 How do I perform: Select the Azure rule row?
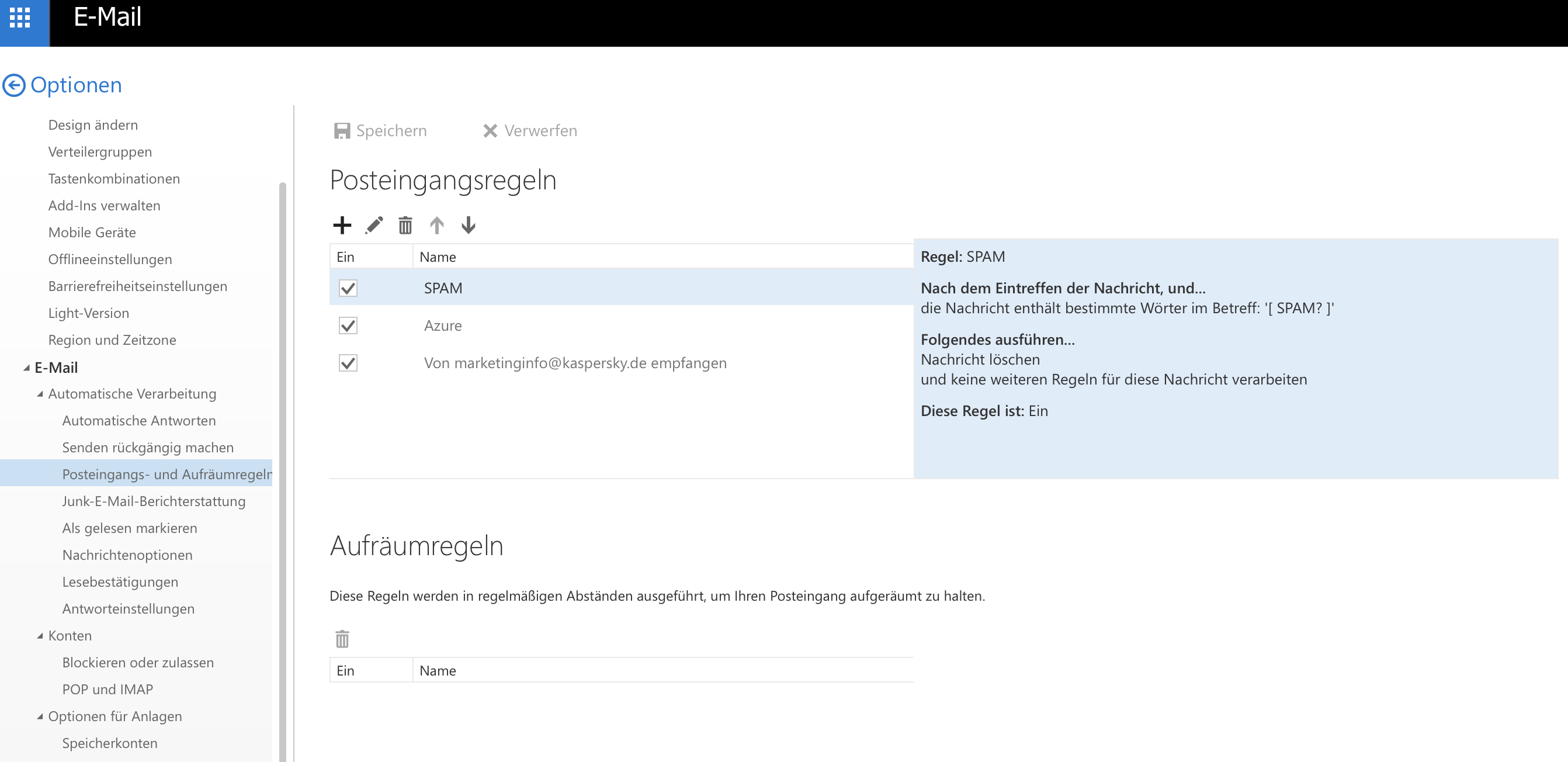tap(621, 325)
